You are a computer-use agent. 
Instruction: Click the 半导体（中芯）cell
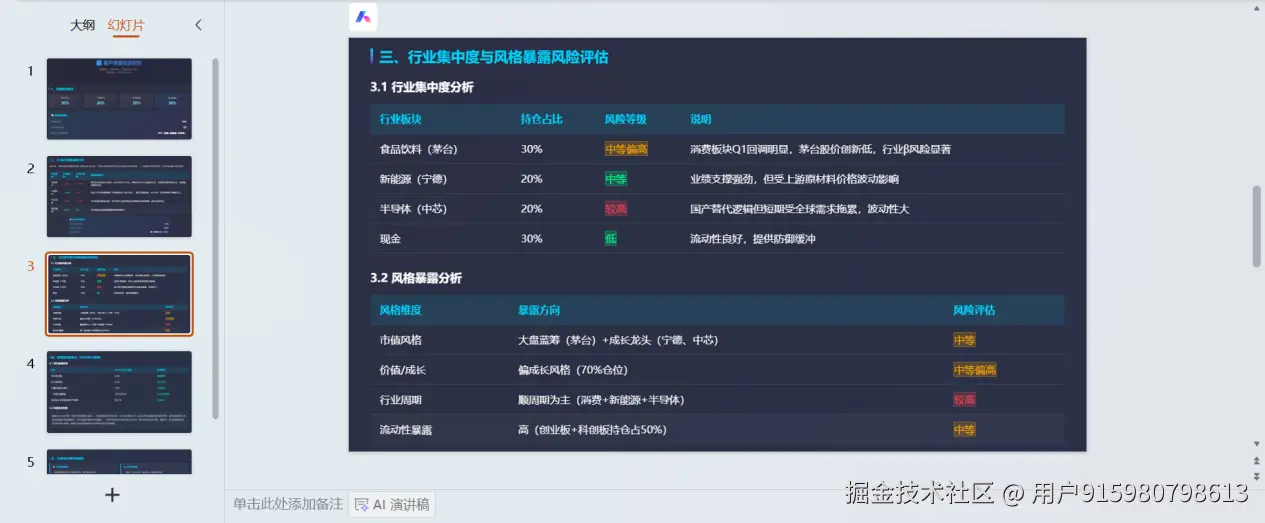click(414, 209)
